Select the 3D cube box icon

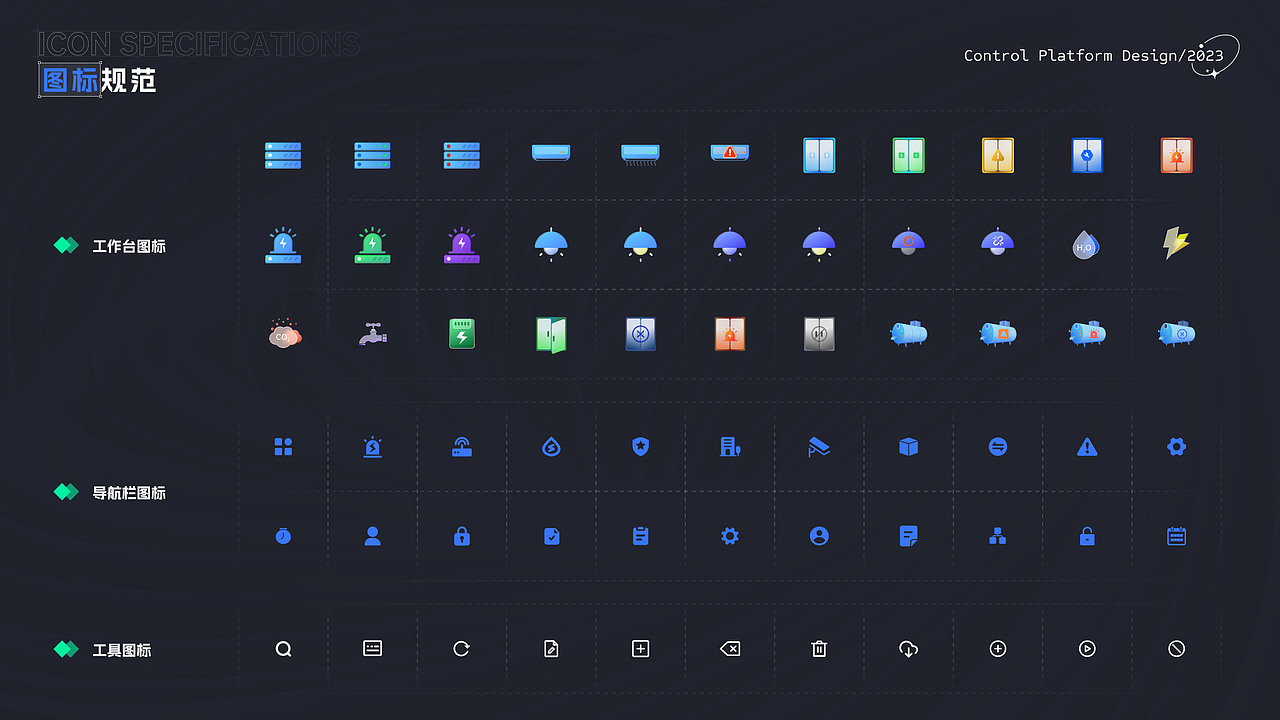pyautogui.click(x=908, y=447)
